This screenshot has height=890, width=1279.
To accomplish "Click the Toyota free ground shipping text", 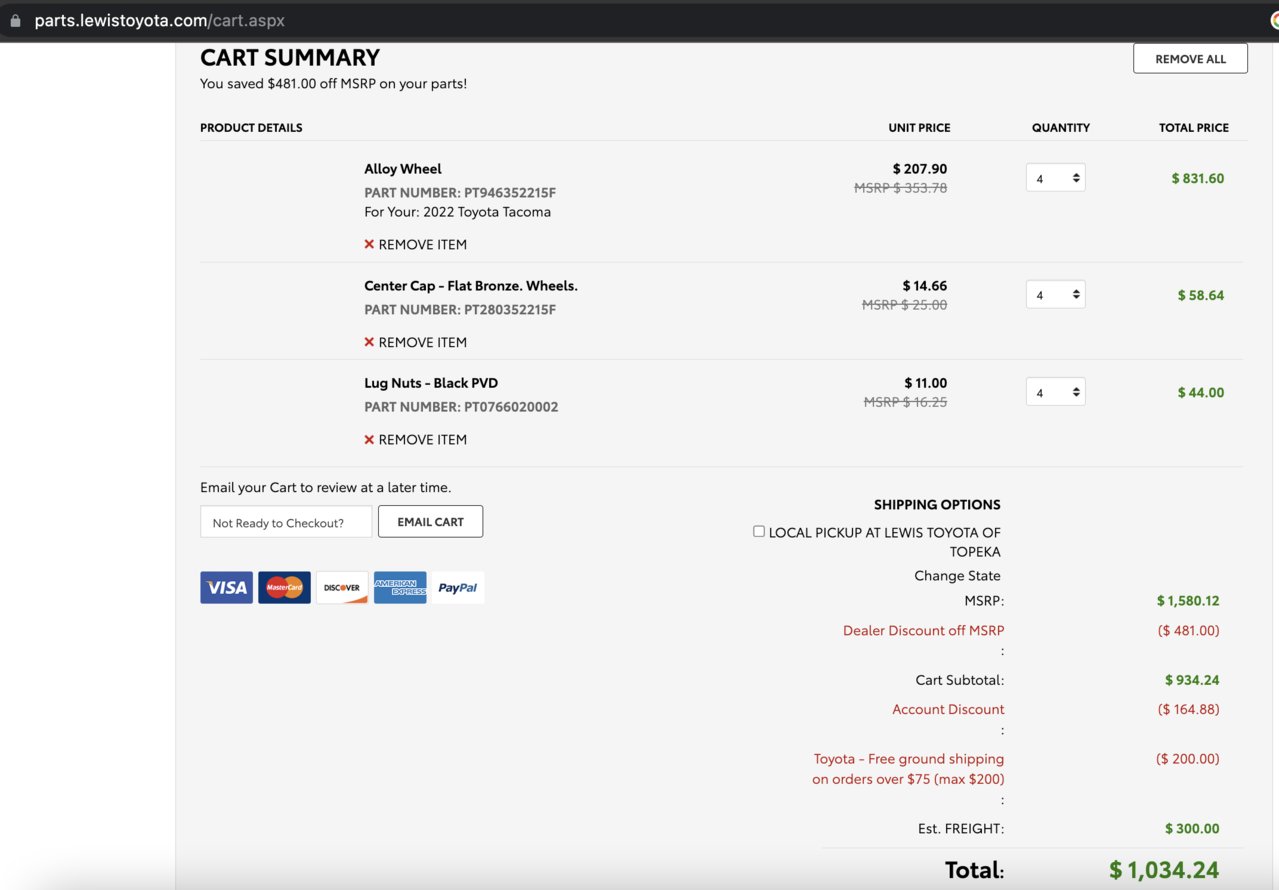I will (908, 769).
